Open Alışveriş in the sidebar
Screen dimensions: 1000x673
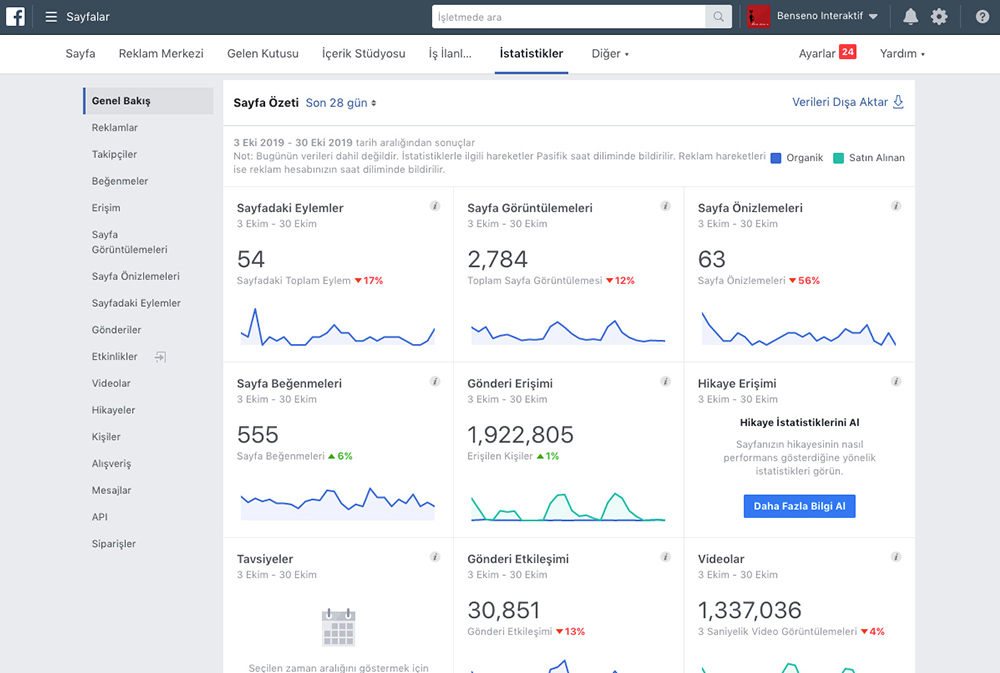(111, 464)
